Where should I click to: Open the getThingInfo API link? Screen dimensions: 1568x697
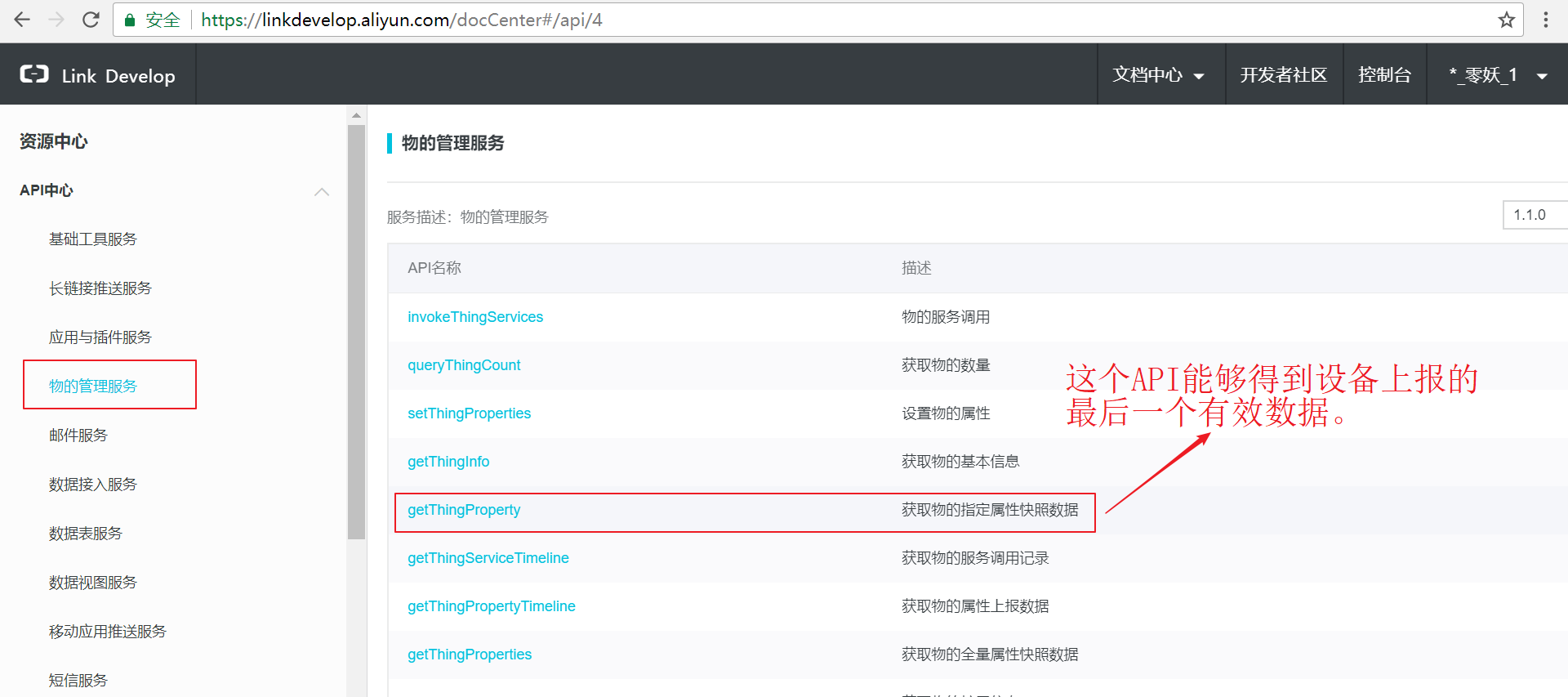coord(448,462)
